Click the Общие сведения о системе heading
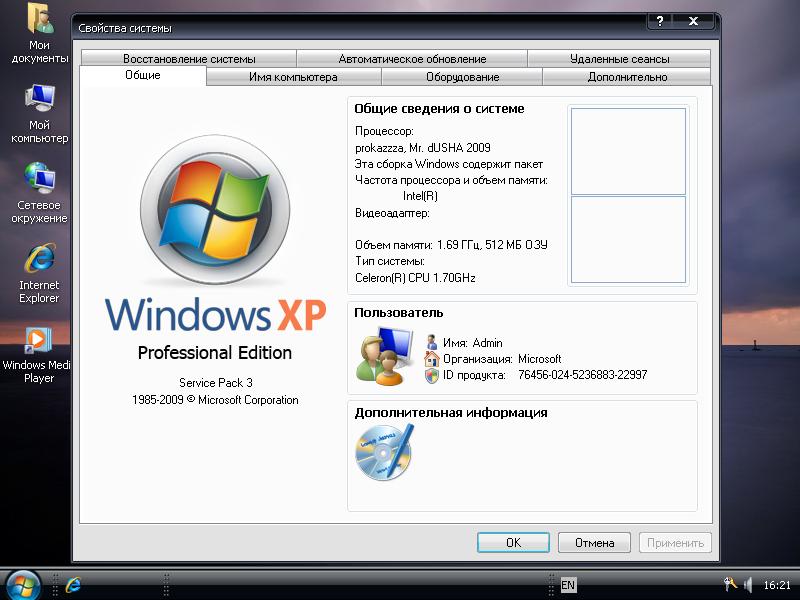This screenshot has width=800, height=600. 439,109
